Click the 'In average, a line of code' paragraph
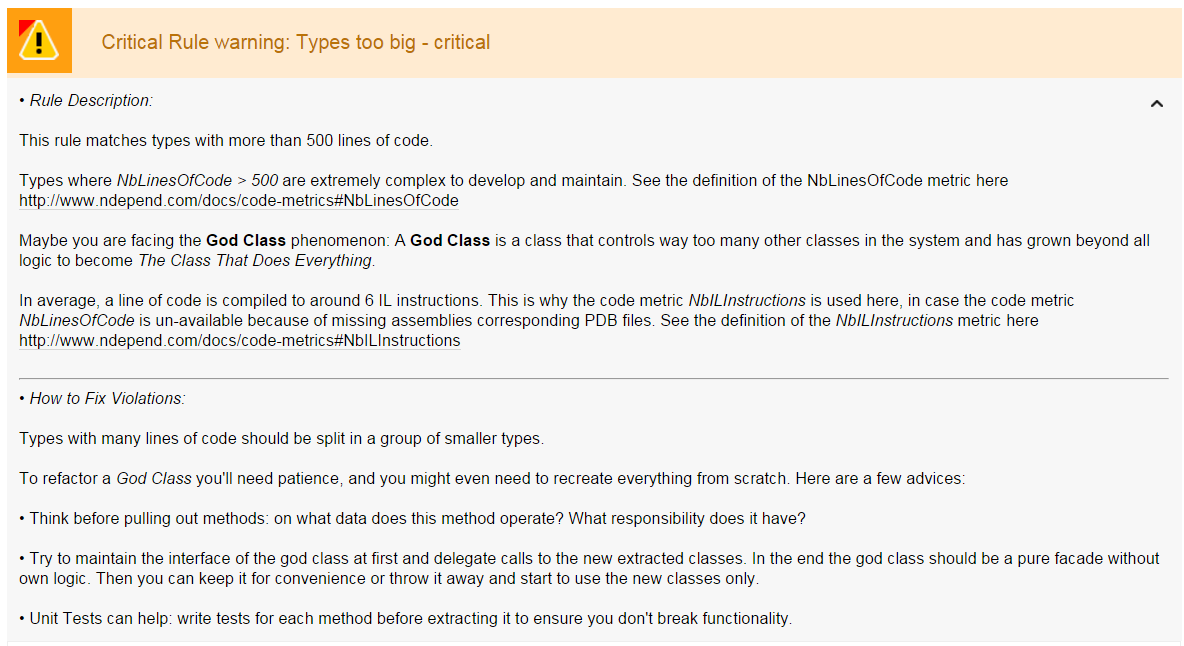Viewport: 1184px width, 646px height. pos(546,301)
